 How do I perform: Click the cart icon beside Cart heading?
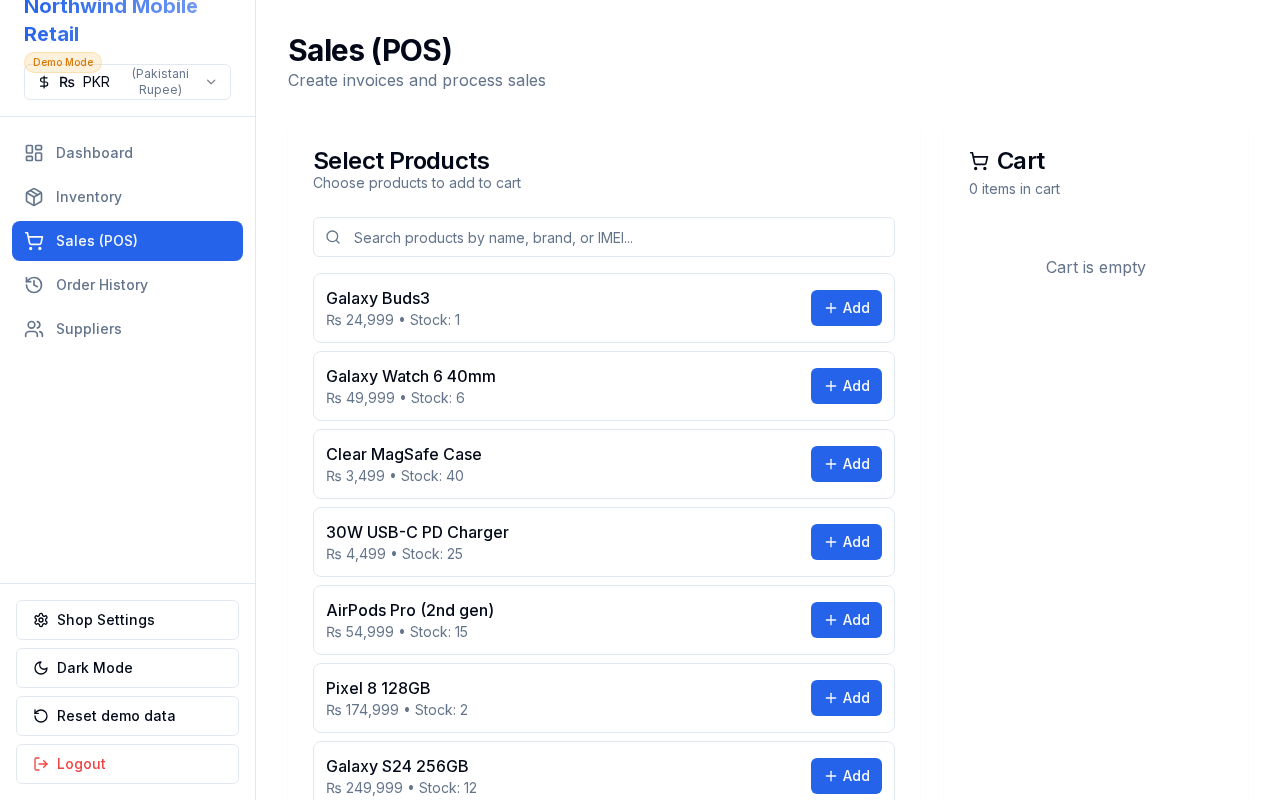(x=979, y=161)
